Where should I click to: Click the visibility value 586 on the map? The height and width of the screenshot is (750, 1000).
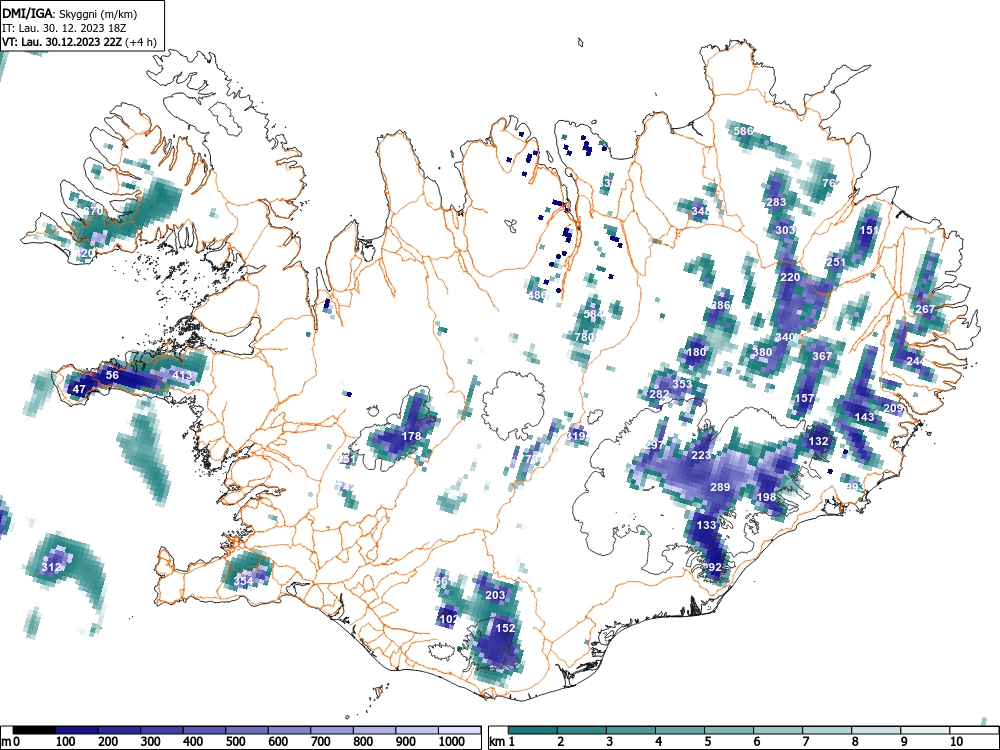[x=743, y=131]
